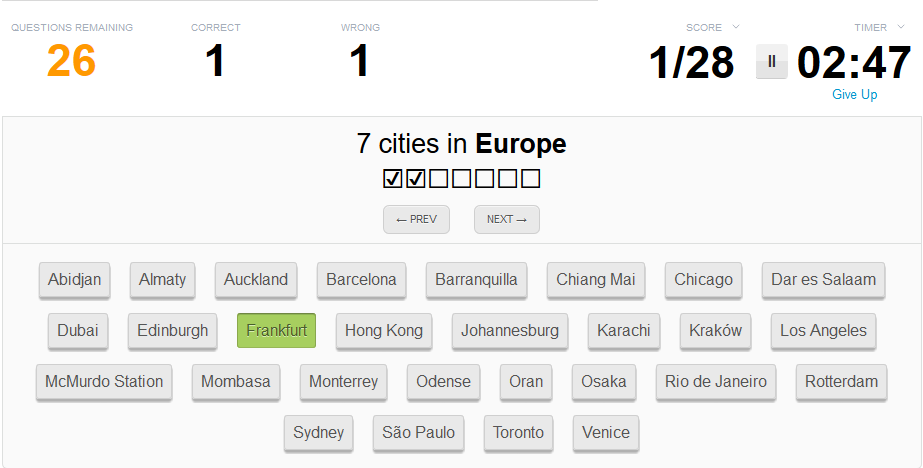The height and width of the screenshot is (468, 923).
Task: Click the Give Up link
Action: (854, 94)
